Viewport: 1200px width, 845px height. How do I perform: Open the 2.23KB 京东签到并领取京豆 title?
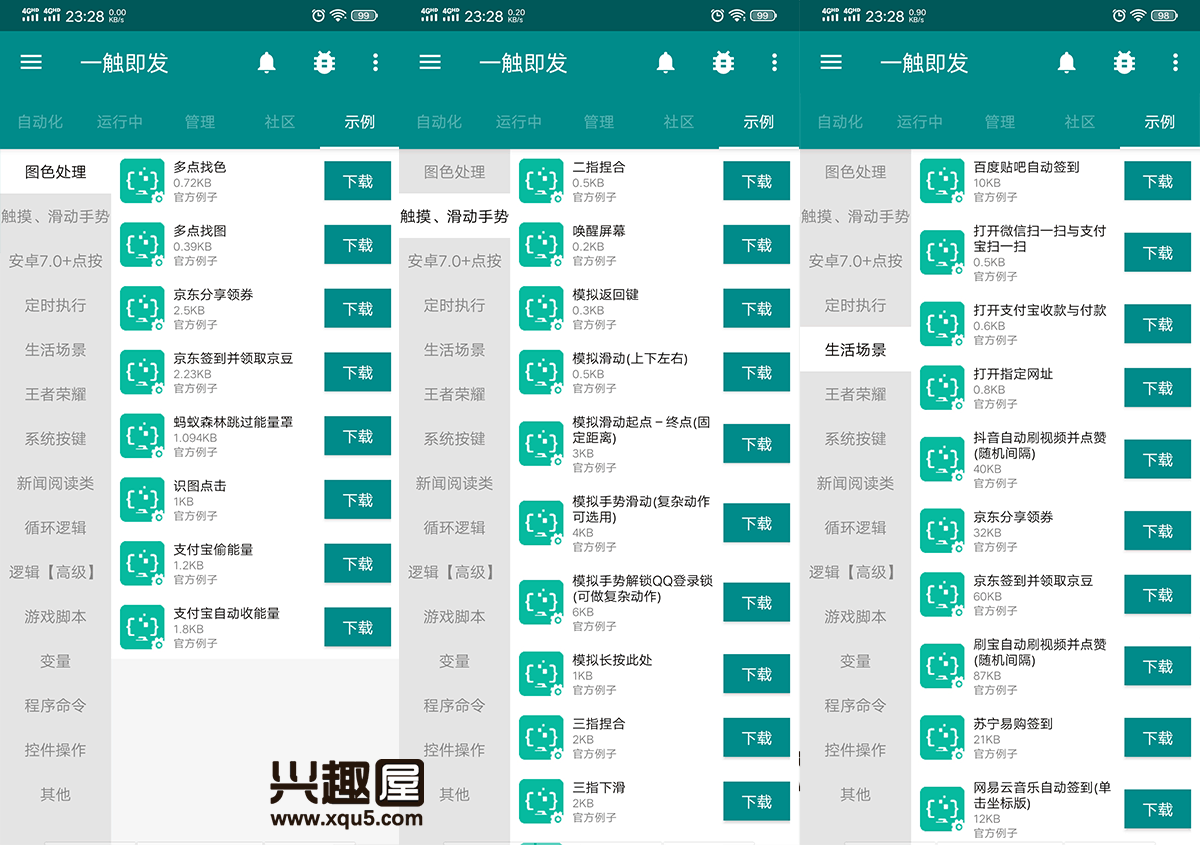point(233,358)
